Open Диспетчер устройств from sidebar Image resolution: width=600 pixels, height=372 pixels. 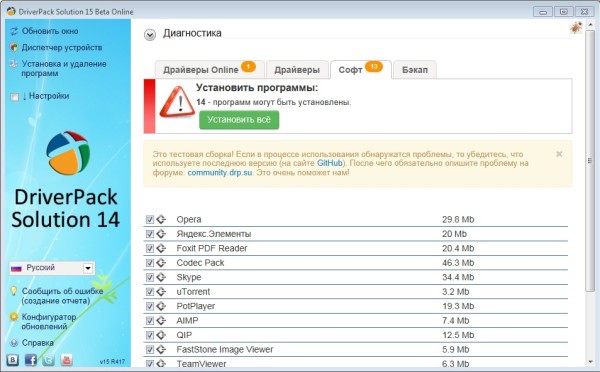[62, 47]
